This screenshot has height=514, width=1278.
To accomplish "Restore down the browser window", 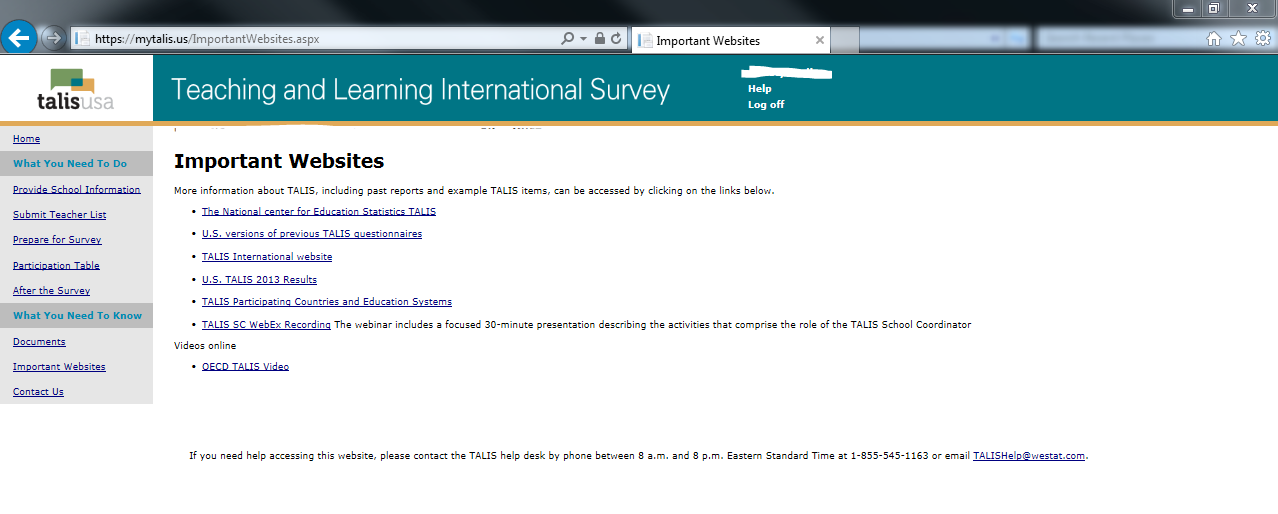I will click(x=1214, y=8).
